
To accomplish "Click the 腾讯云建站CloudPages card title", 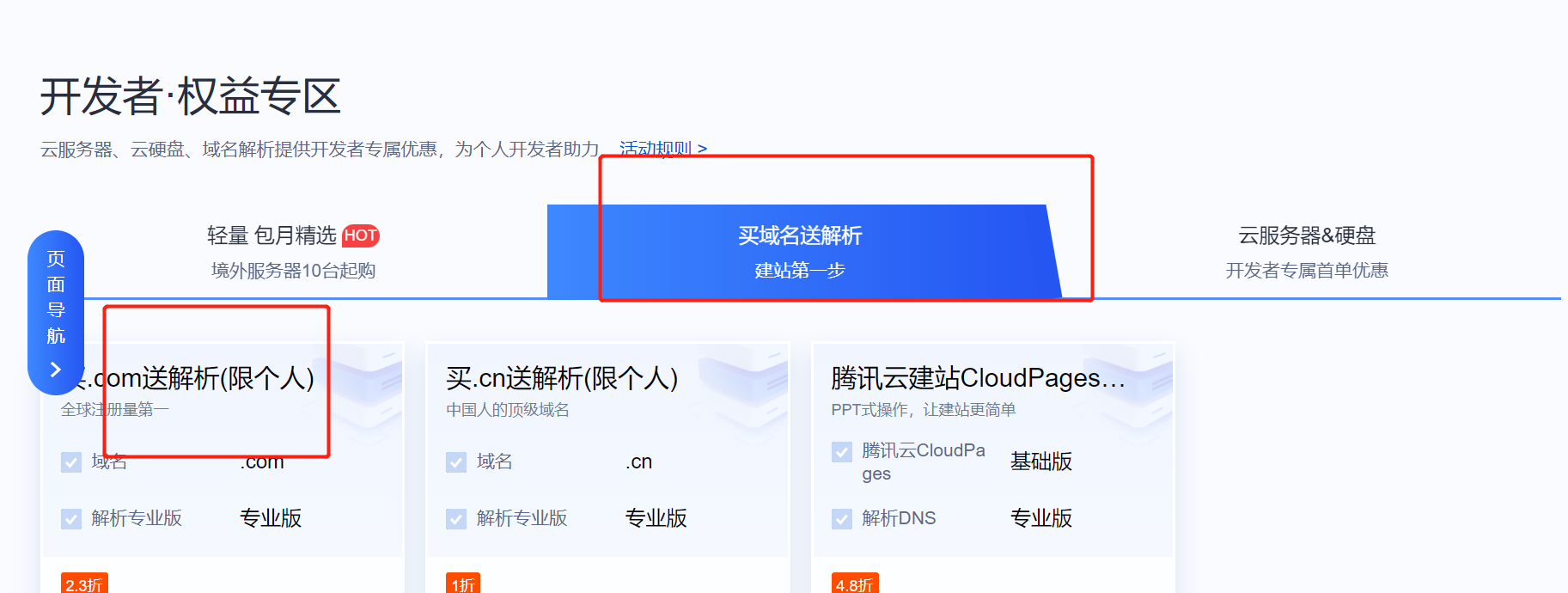I will [x=978, y=378].
